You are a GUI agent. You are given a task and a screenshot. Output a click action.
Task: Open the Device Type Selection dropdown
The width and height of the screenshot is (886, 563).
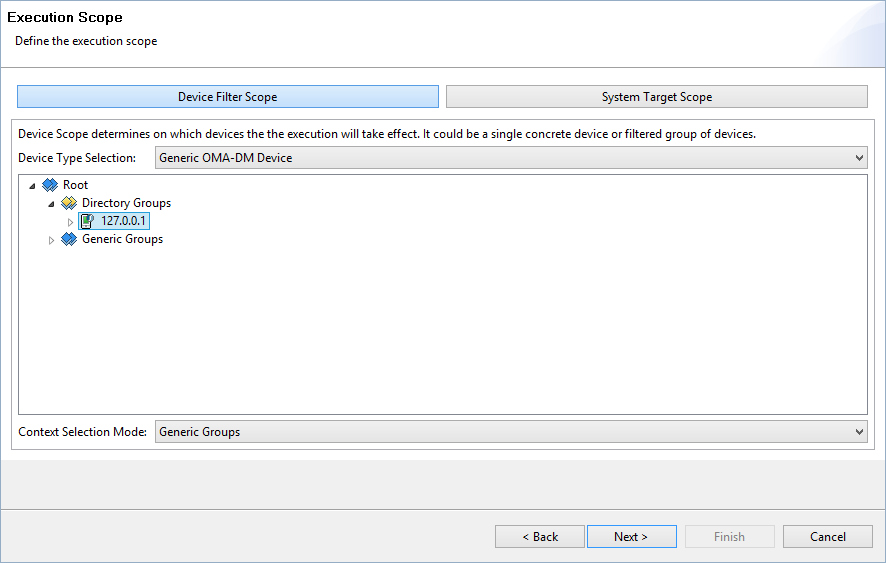511,158
